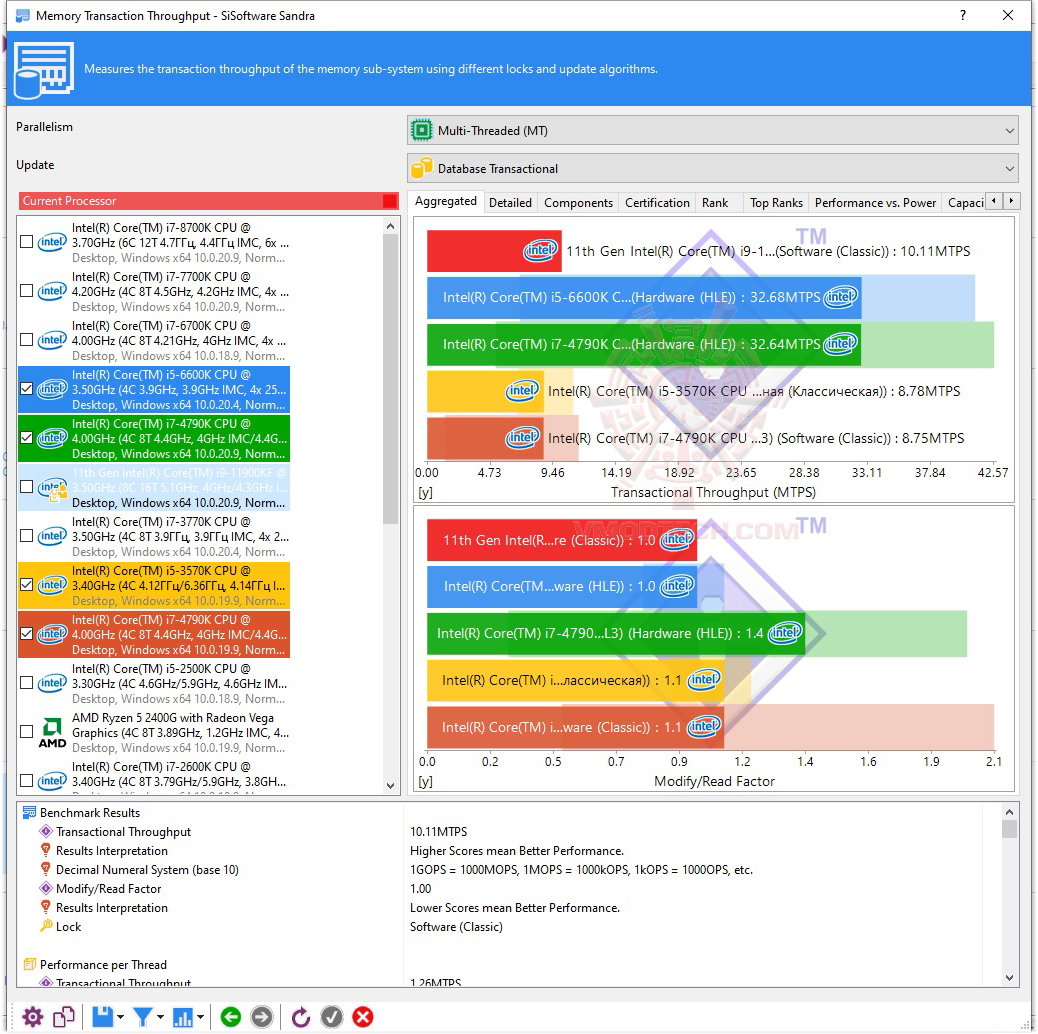The height and width of the screenshot is (1034, 1038).
Task: Click Intel logo next to i7-8700K entry
Action: (x=52, y=242)
